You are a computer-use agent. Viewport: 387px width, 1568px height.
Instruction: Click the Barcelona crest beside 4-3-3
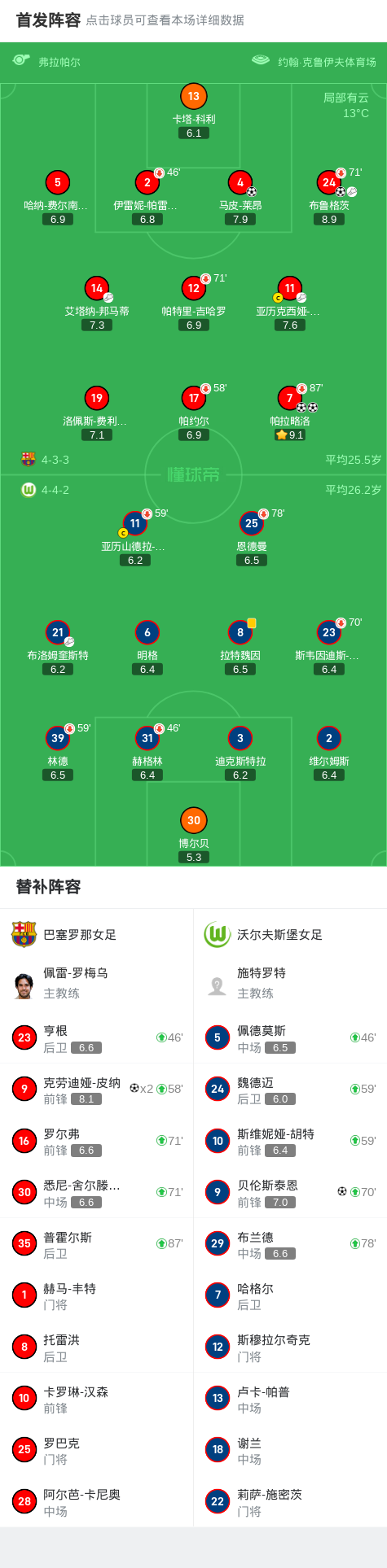(x=29, y=459)
